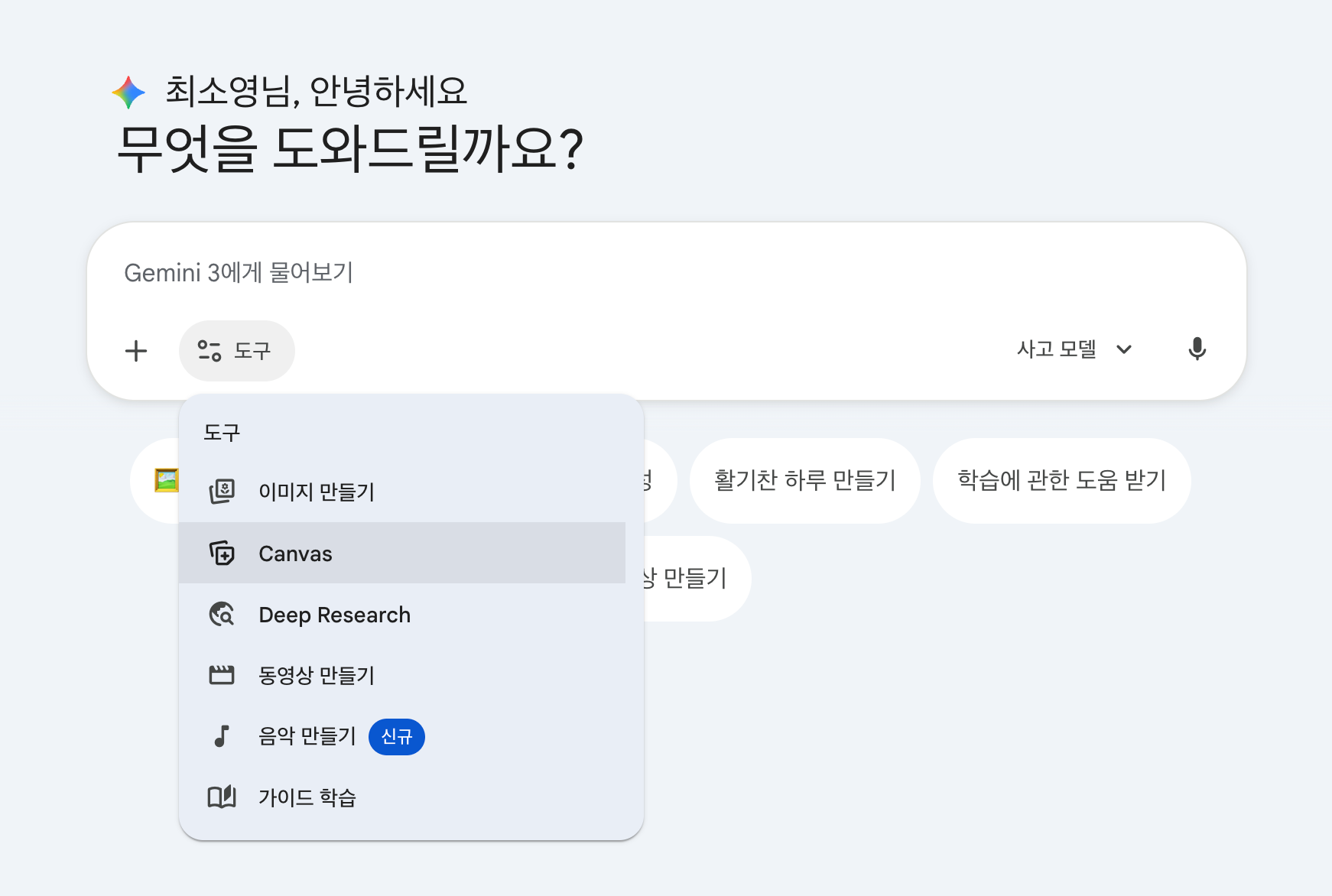Select Deep Research menu entry
The height and width of the screenshot is (896, 1332).
[335, 615]
